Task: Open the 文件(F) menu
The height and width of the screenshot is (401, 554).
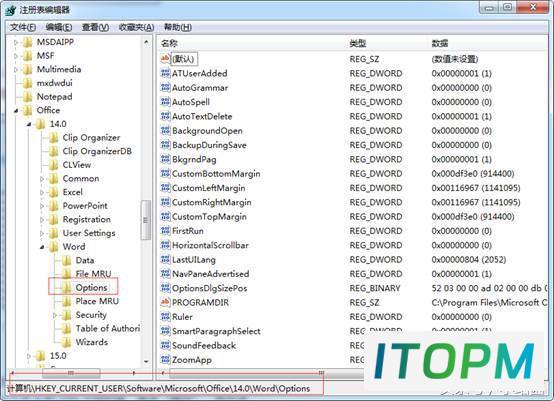Action: pos(23,27)
